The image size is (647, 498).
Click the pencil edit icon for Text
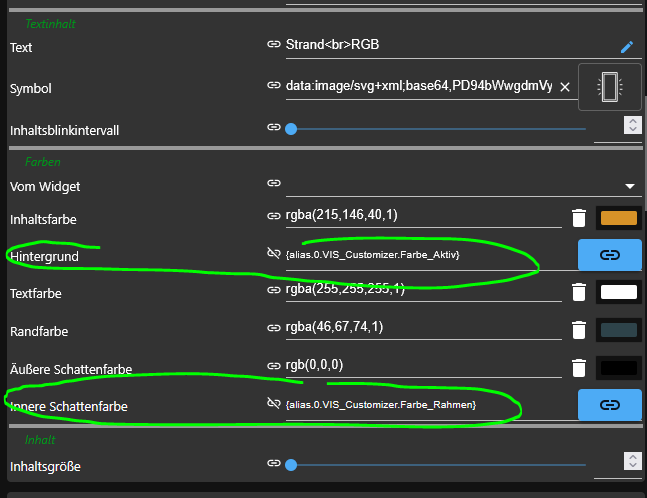click(627, 46)
